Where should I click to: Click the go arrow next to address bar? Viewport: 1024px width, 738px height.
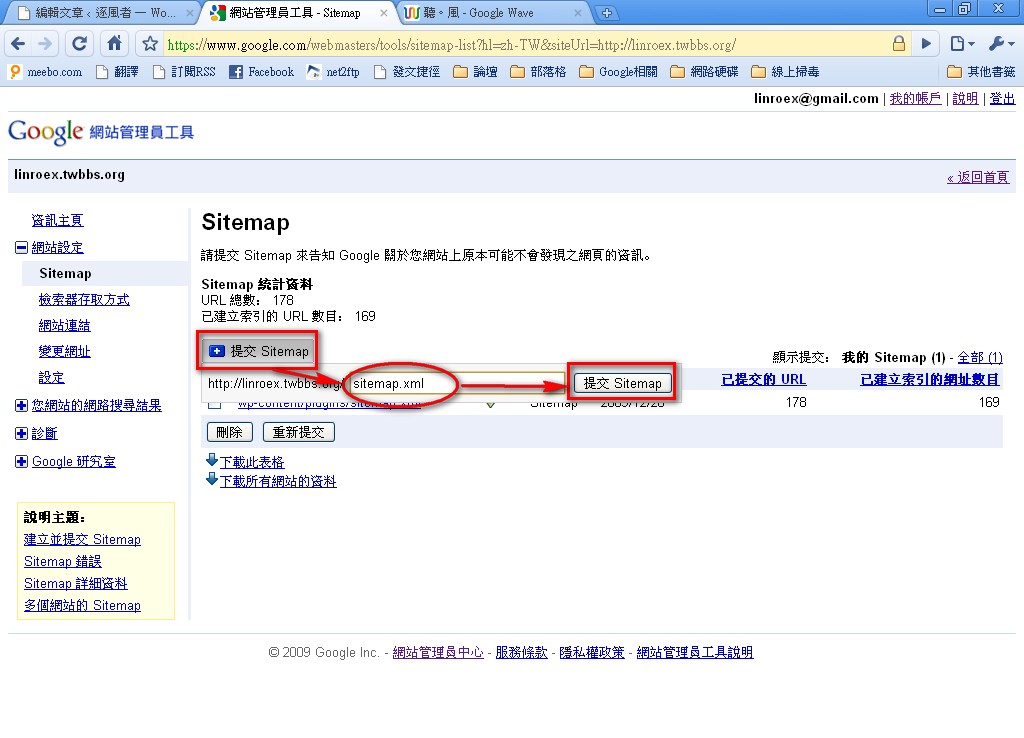coord(926,44)
